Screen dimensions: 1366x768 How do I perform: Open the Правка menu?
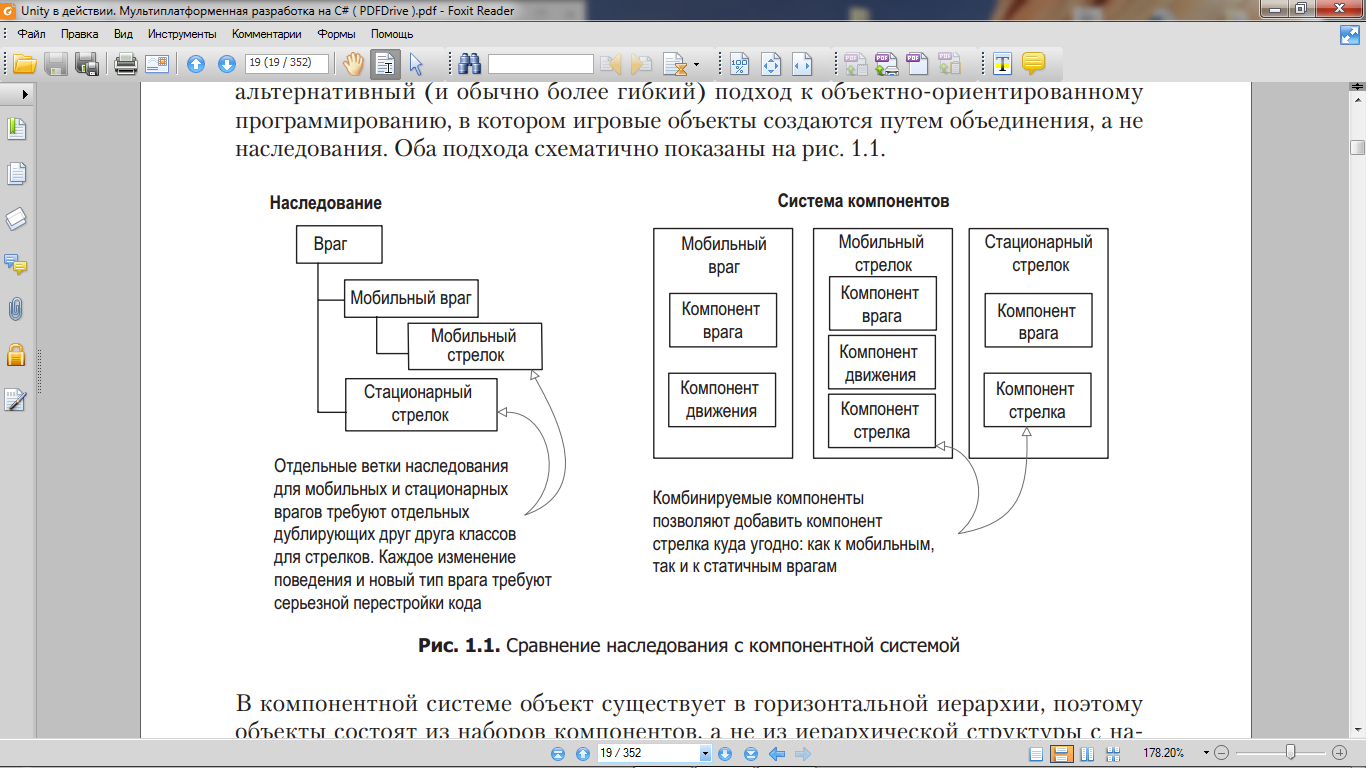(79, 33)
